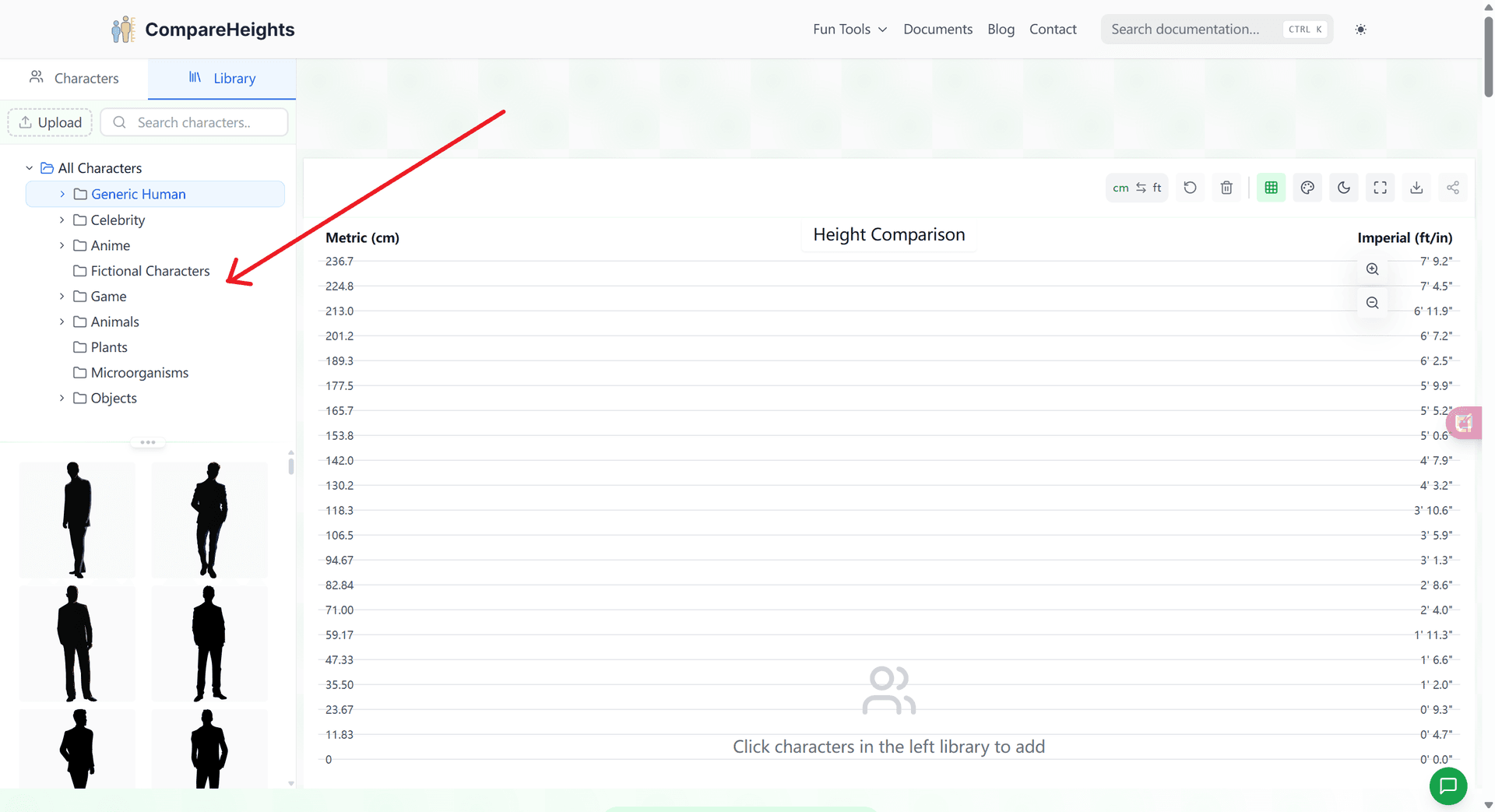This screenshot has height=812, width=1495.
Task: Open the color palette theme icon
Action: pos(1307,188)
